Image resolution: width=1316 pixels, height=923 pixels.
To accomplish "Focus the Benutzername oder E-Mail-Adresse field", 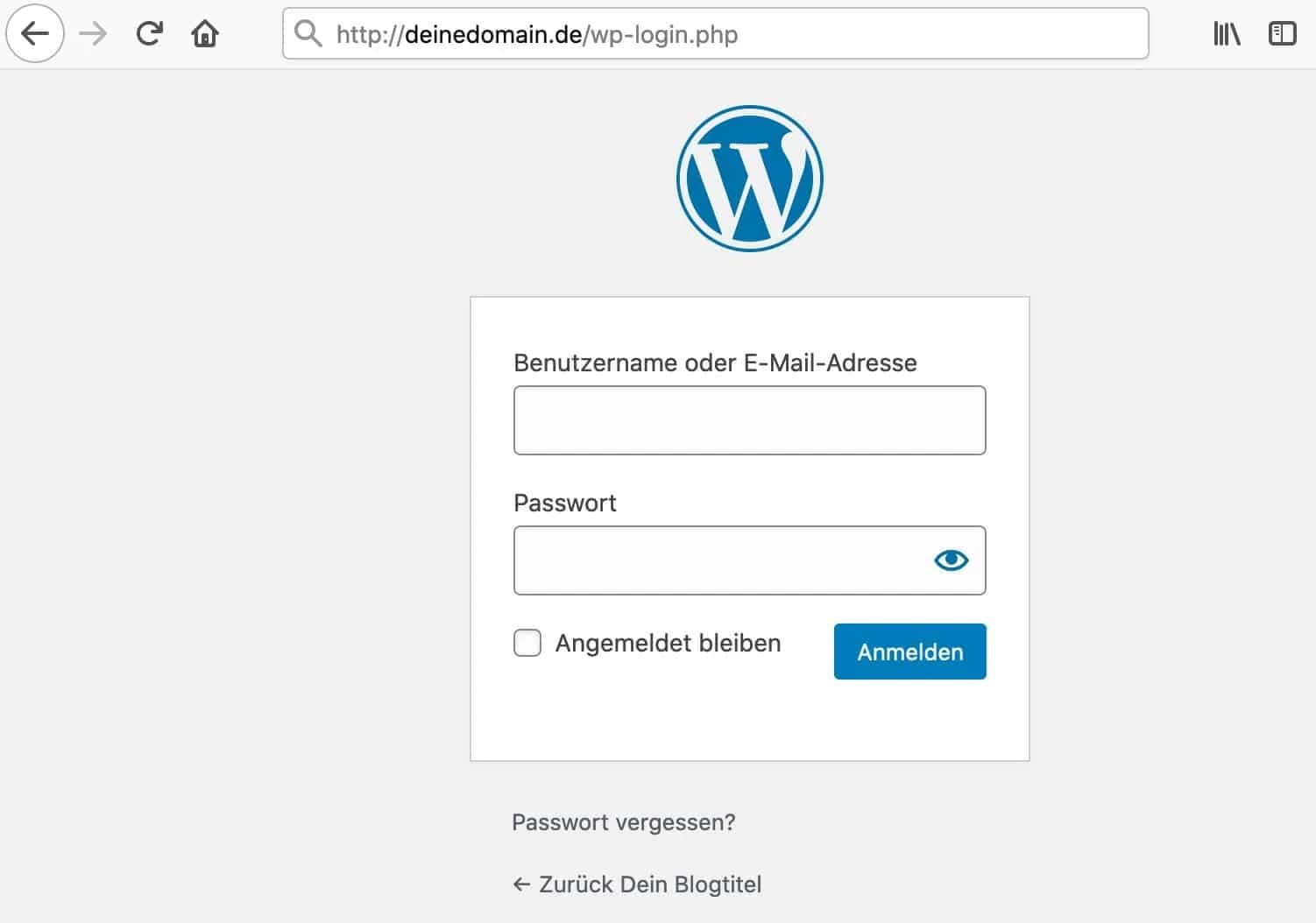I will click(749, 420).
